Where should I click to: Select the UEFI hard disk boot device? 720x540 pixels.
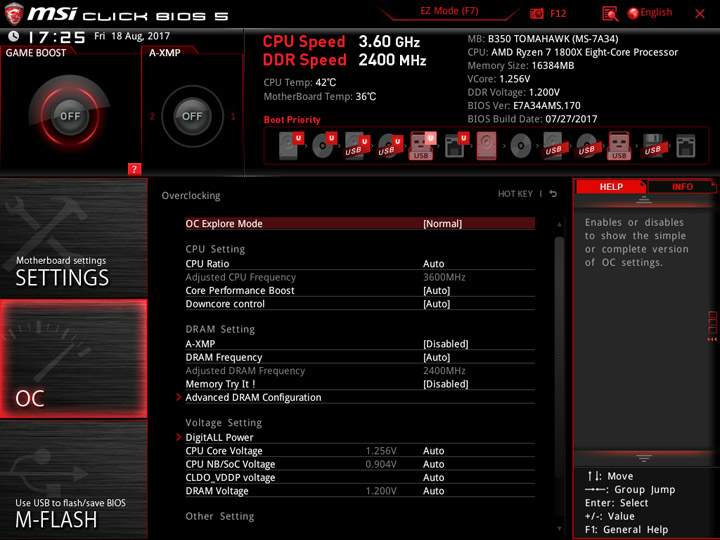(291, 146)
